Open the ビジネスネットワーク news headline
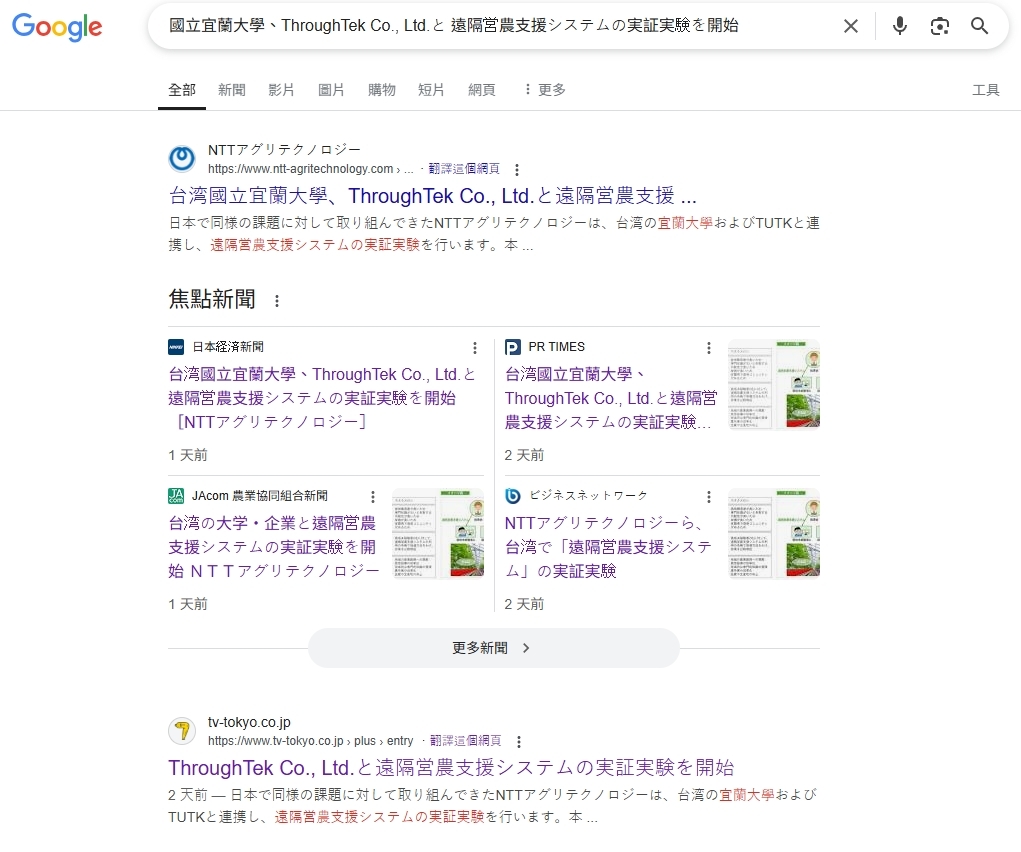 pyautogui.click(x=608, y=547)
